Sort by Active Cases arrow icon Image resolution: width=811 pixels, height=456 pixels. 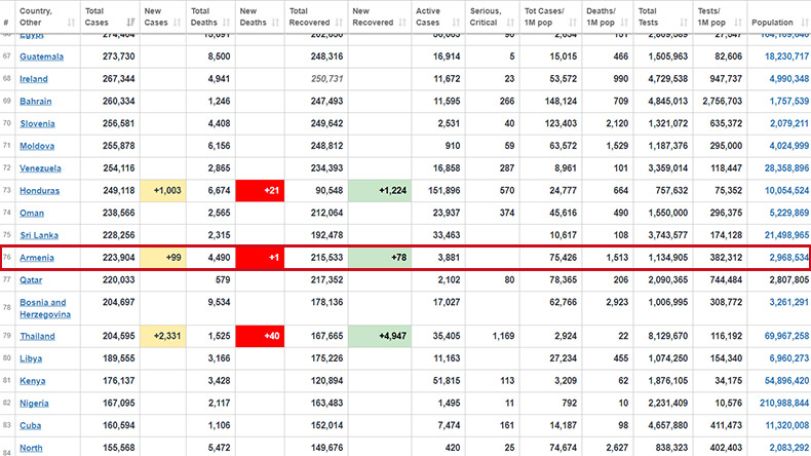click(456, 22)
